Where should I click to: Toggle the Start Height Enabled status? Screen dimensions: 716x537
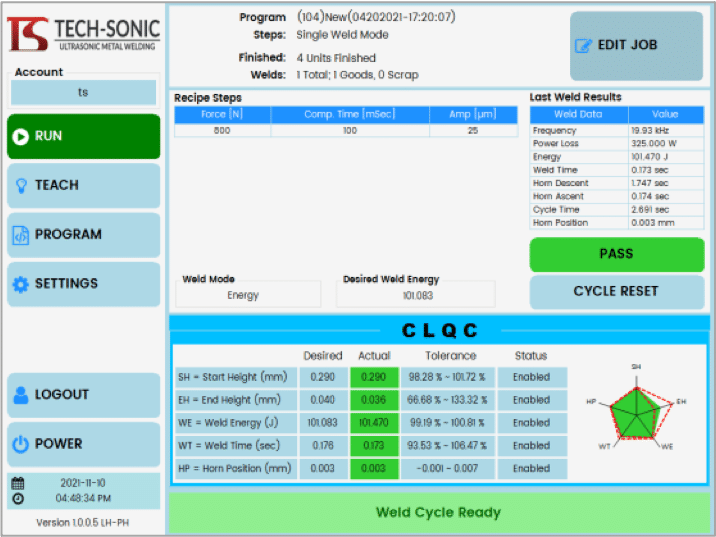click(531, 377)
